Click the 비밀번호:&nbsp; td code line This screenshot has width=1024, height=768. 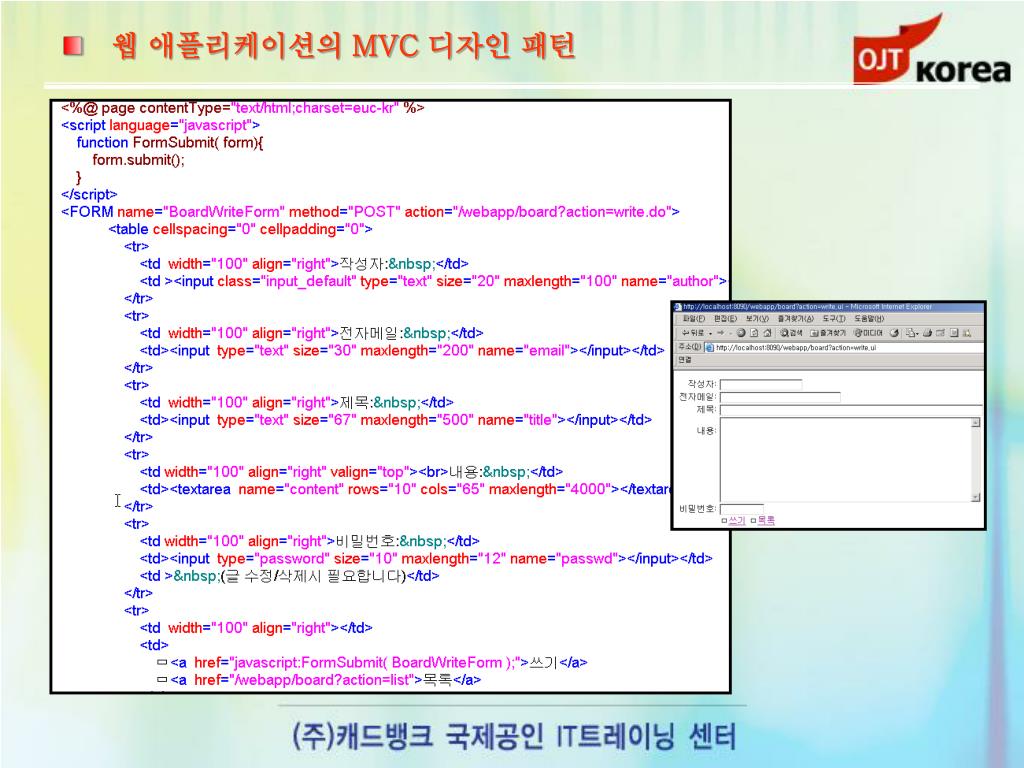(310, 541)
